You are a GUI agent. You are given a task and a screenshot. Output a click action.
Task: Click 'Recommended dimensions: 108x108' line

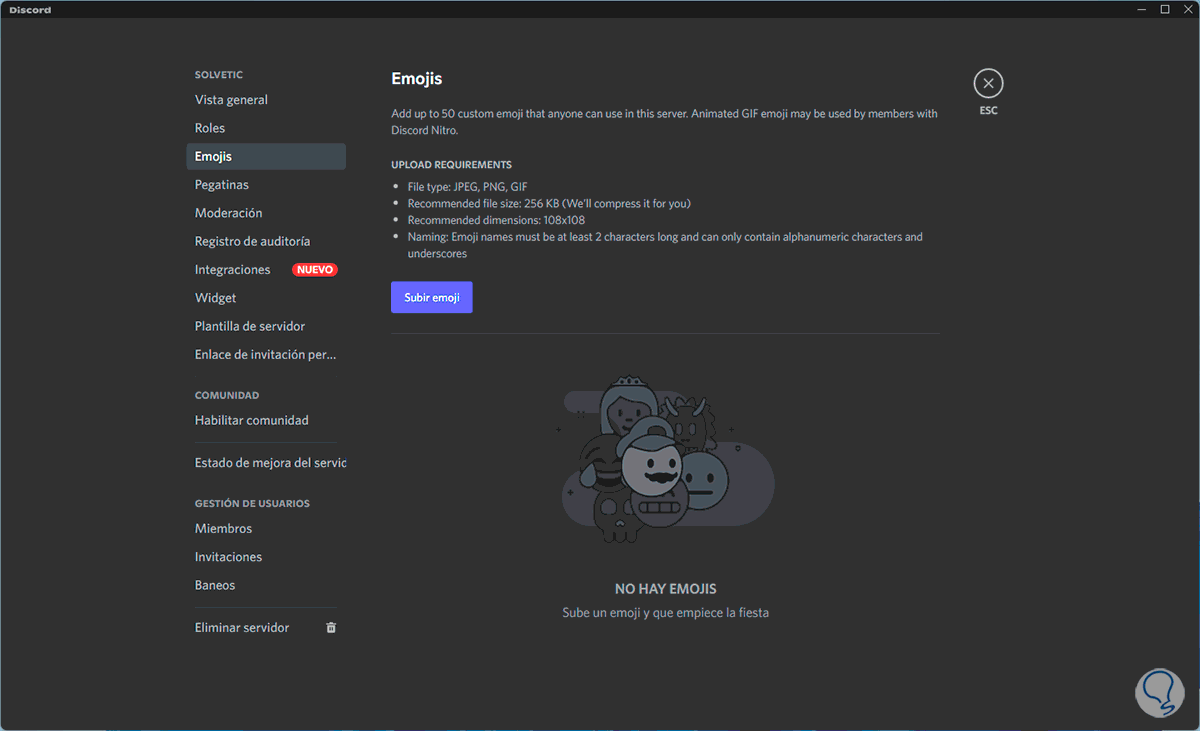point(496,220)
